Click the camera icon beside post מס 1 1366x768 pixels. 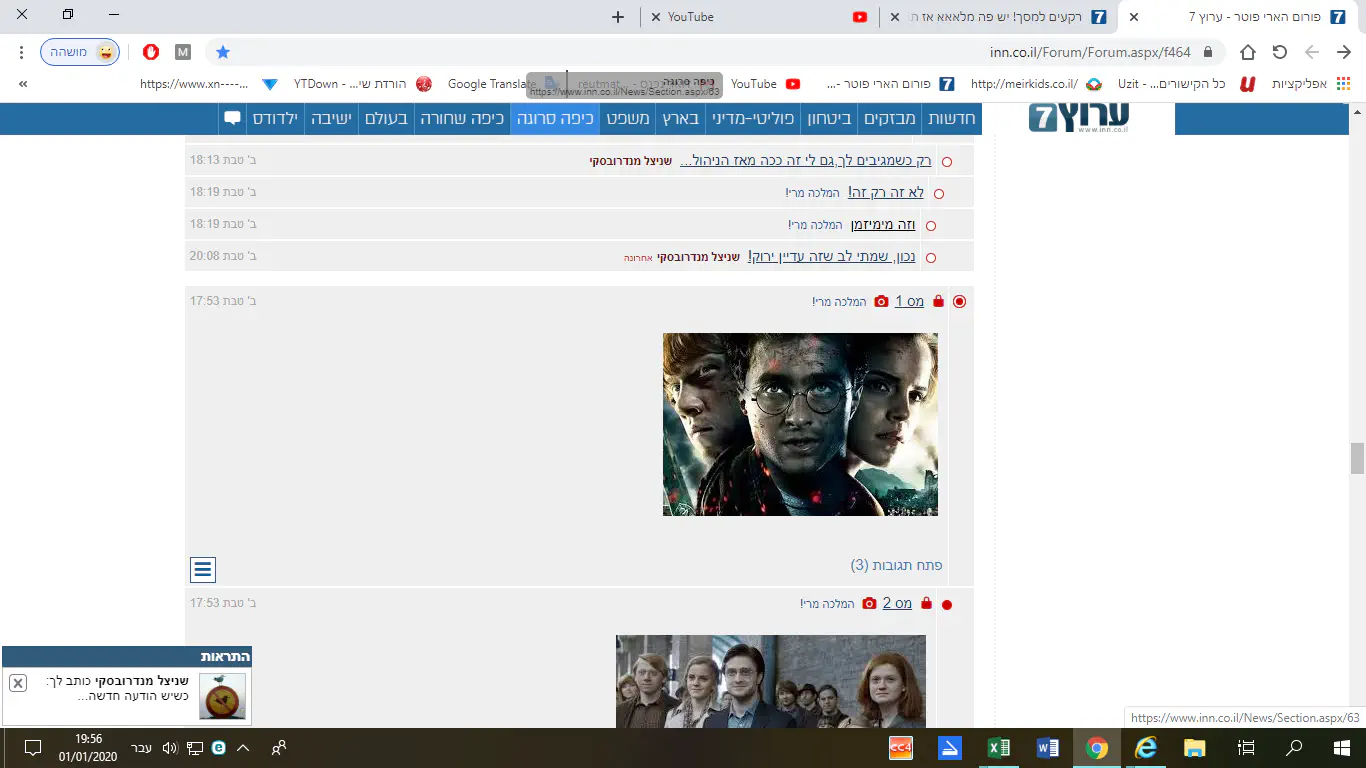tap(881, 301)
